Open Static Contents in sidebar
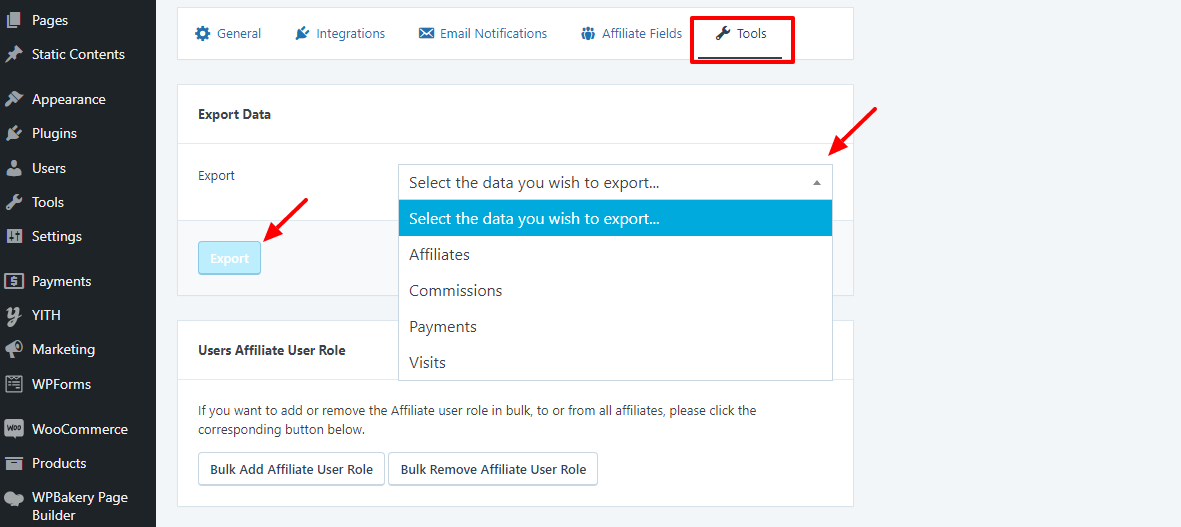Image resolution: width=1181 pixels, height=527 pixels. click(x=78, y=54)
